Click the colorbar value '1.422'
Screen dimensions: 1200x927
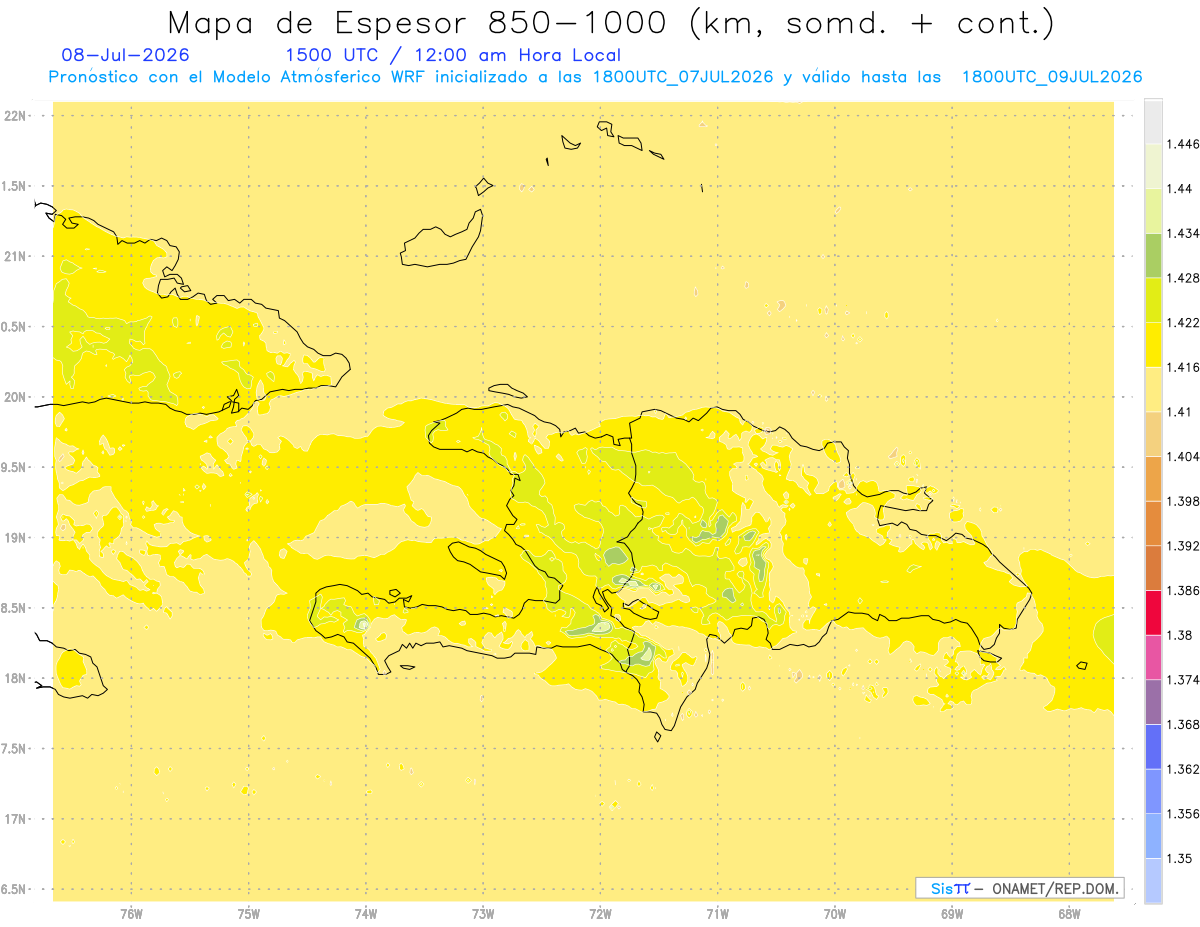(x=1182, y=323)
